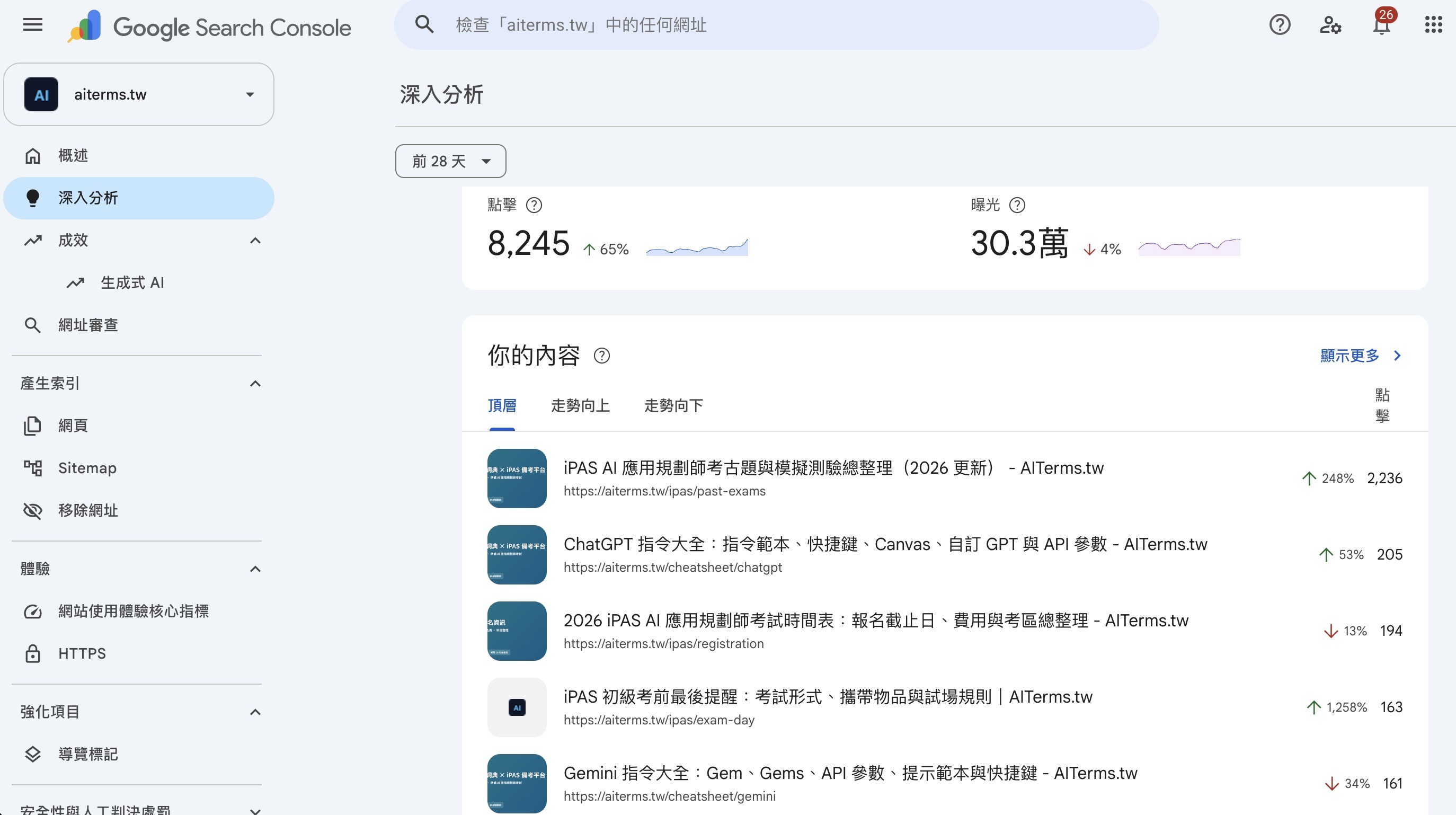Select the 頂層 tab
1456x815 pixels.
pyautogui.click(x=502, y=406)
